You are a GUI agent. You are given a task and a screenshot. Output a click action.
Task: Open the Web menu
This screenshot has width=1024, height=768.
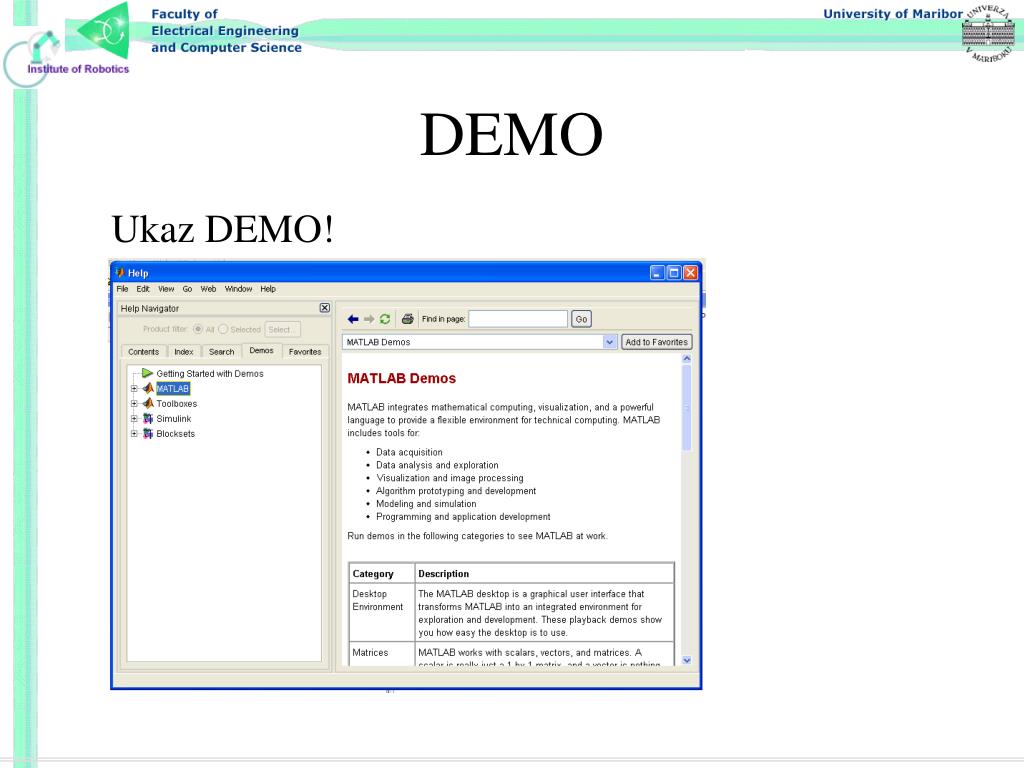[x=208, y=289]
